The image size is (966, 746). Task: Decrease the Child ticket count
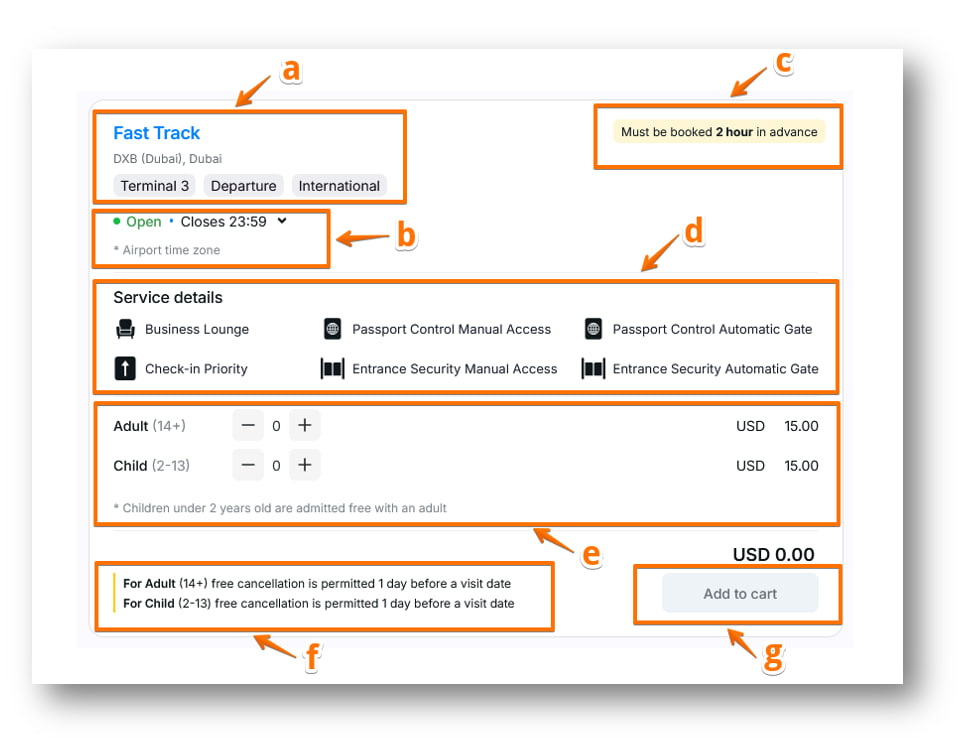click(248, 465)
